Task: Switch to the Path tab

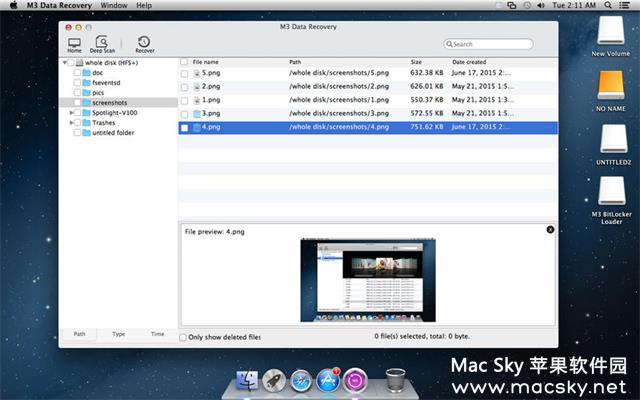Action: pos(79,334)
